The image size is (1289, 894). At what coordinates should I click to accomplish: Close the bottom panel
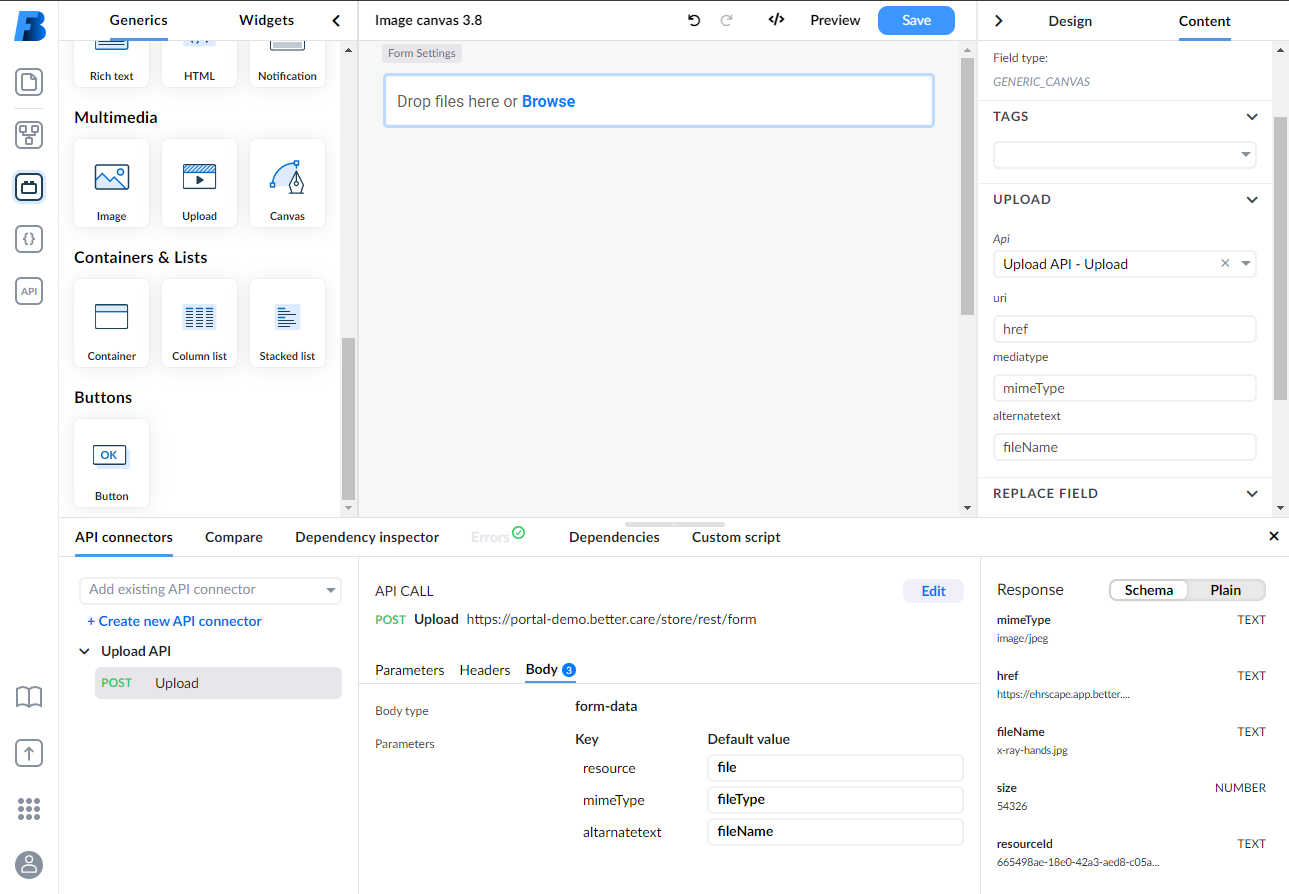coord(1274,536)
